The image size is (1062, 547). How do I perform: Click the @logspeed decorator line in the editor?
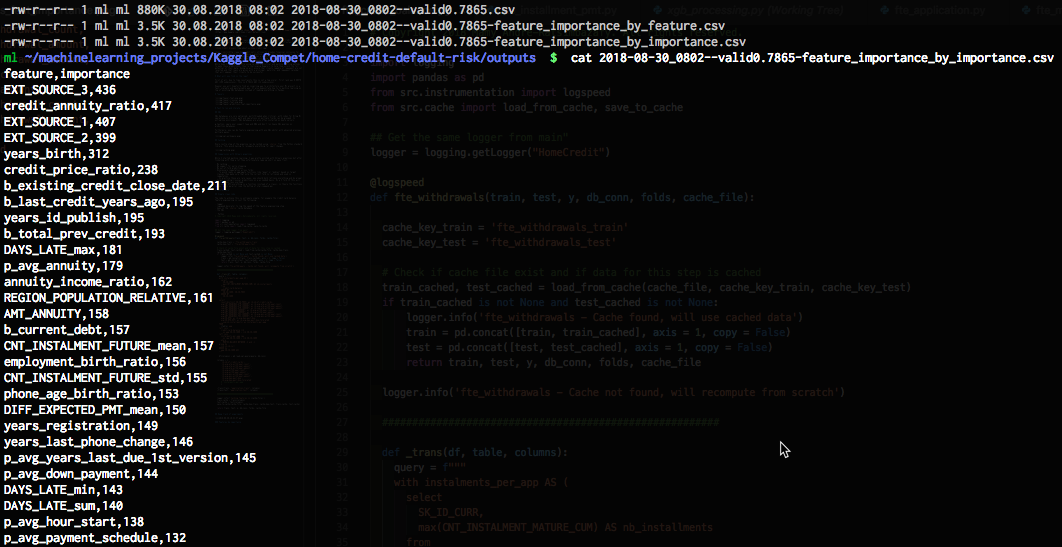(397, 183)
